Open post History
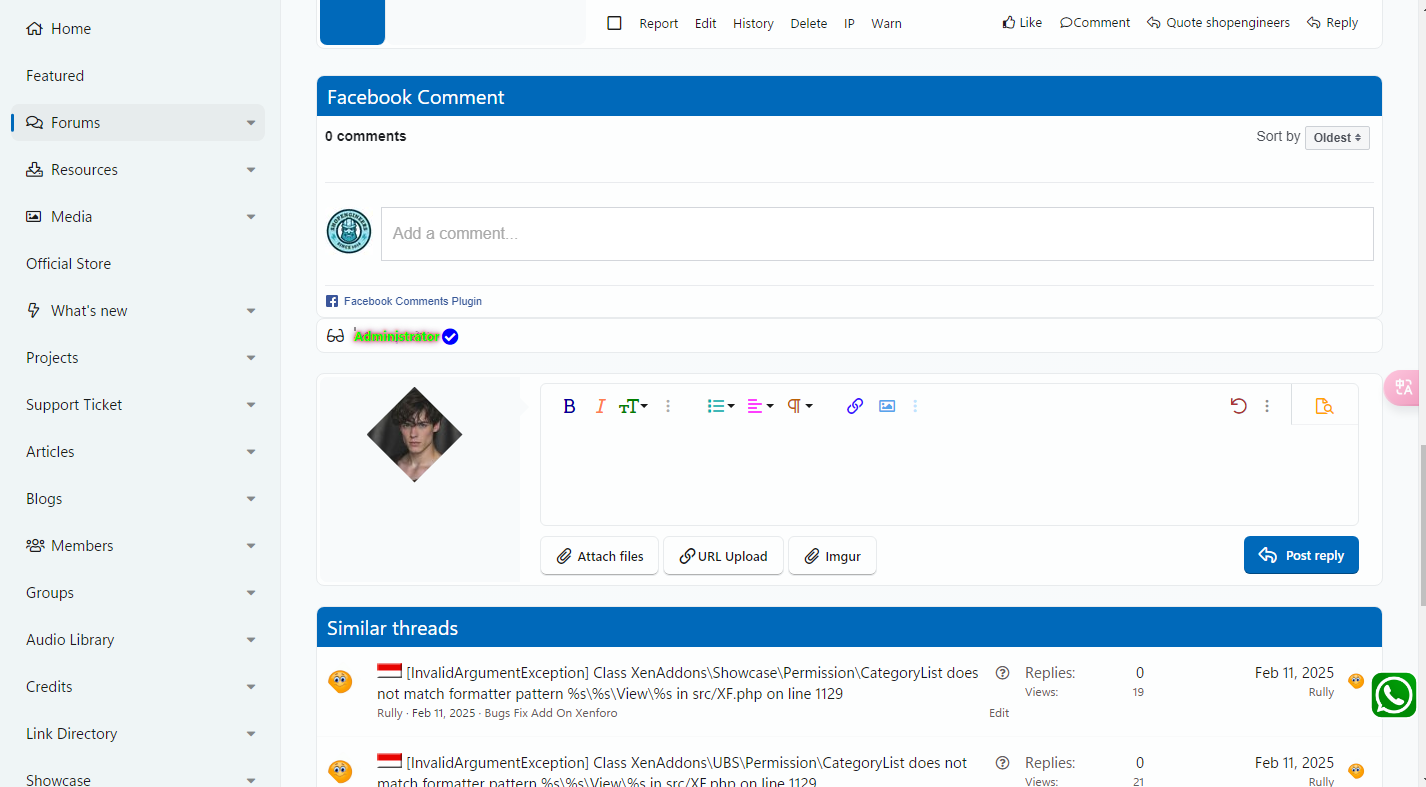1426x787 pixels. click(753, 23)
